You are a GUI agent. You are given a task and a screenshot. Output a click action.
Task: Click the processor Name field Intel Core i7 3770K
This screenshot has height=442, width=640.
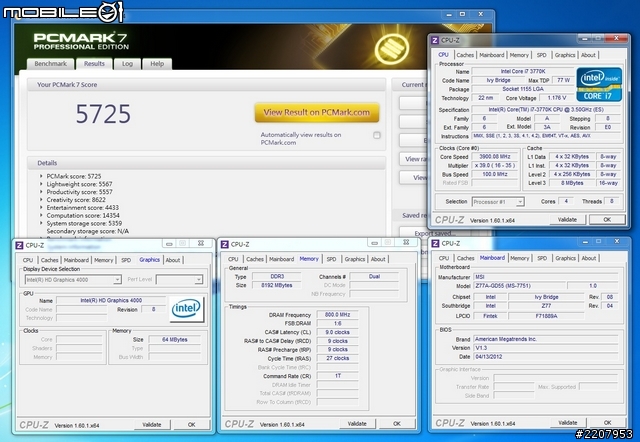coord(523,71)
